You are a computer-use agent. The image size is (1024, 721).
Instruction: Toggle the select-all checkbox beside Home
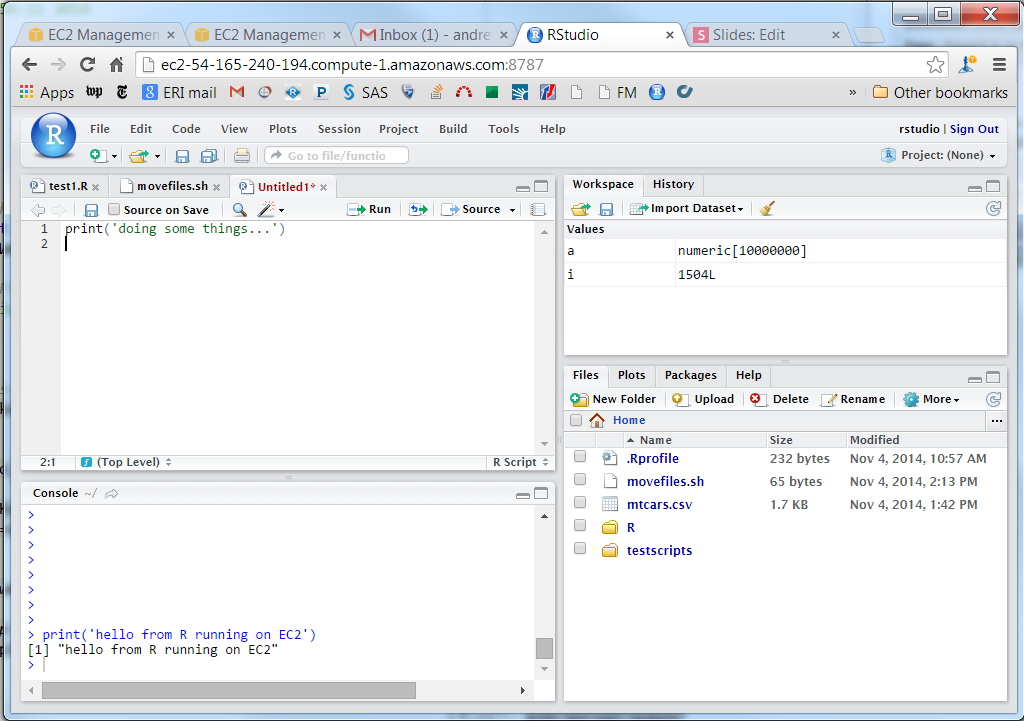(x=576, y=420)
